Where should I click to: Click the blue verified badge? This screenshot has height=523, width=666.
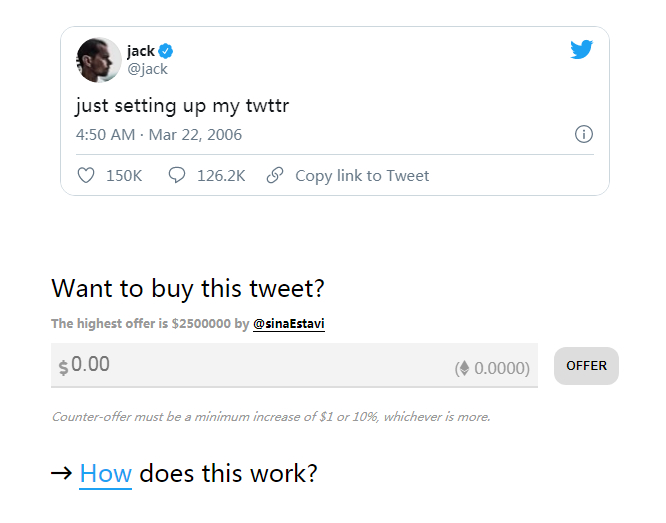167,51
